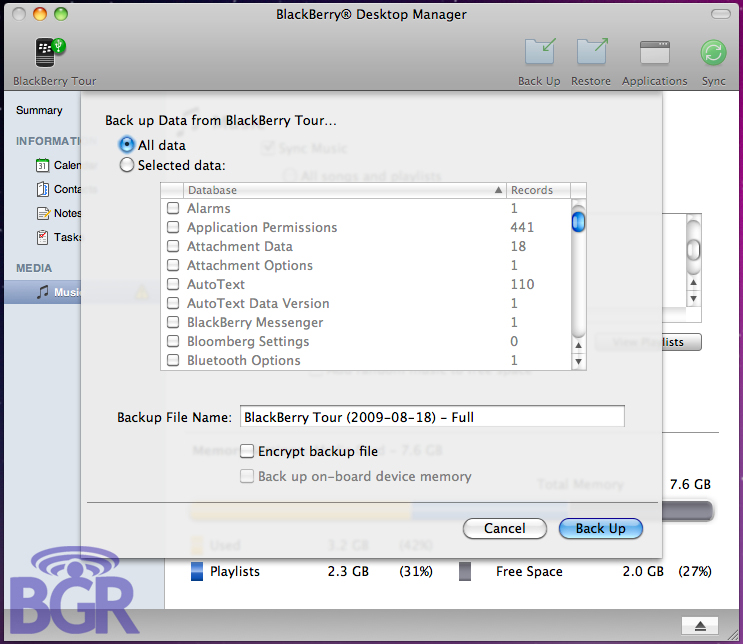Click the database list scroll down arrow
The width and height of the screenshot is (743, 644).
point(578,362)
